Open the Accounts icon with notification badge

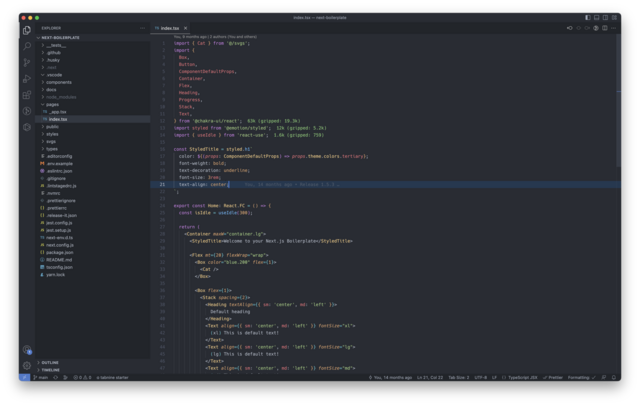tap(27, 350)
